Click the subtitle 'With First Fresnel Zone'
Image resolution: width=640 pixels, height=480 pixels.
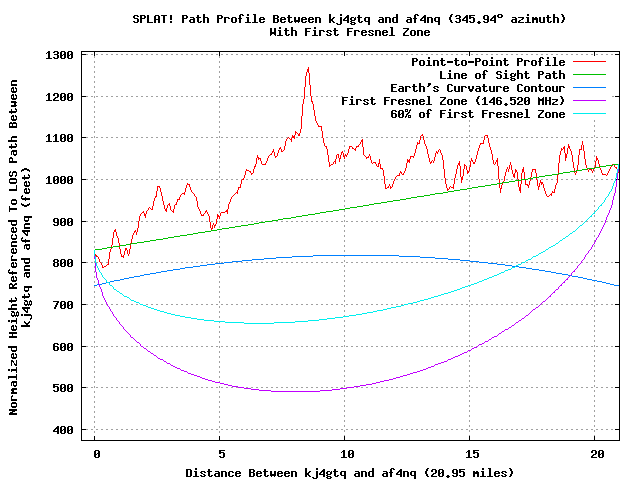pos(350,32)
